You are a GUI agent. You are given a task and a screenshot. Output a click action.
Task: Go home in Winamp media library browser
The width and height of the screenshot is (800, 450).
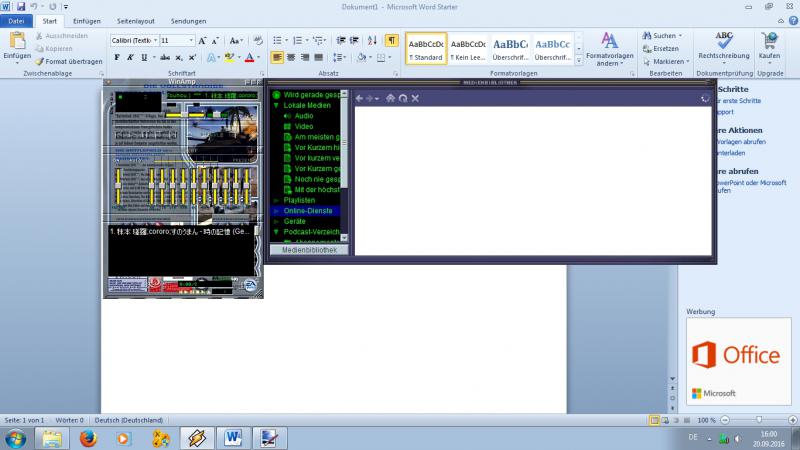click(x=390, y=98)
